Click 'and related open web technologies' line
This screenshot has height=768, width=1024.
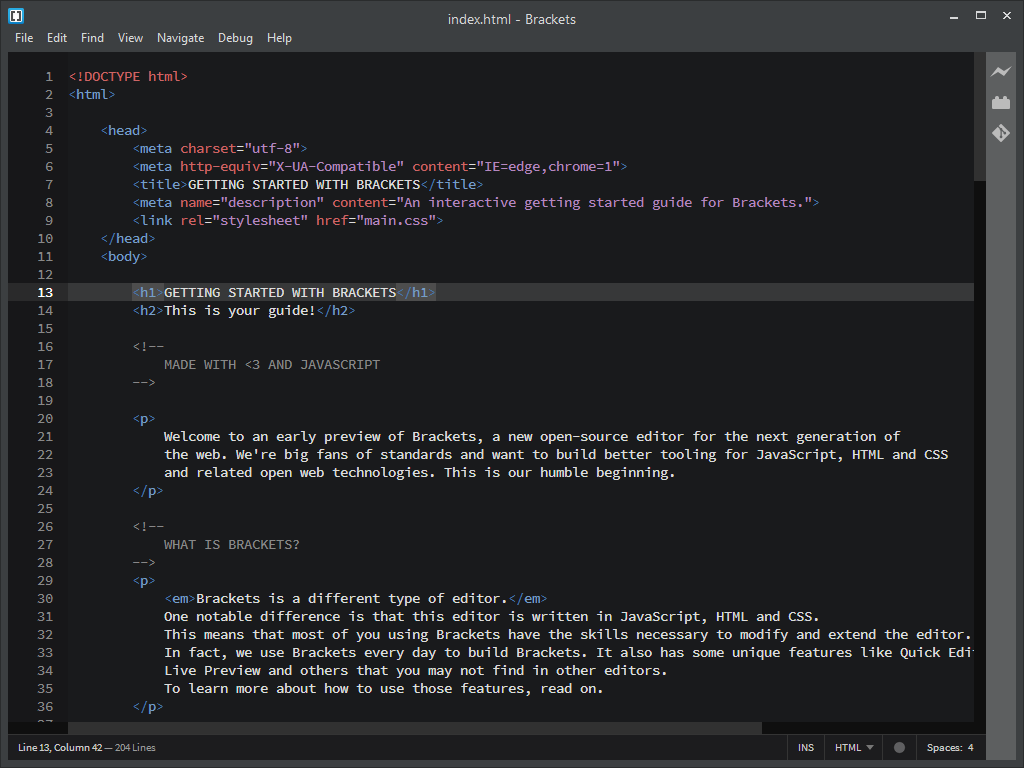click(x=419, y=473)
